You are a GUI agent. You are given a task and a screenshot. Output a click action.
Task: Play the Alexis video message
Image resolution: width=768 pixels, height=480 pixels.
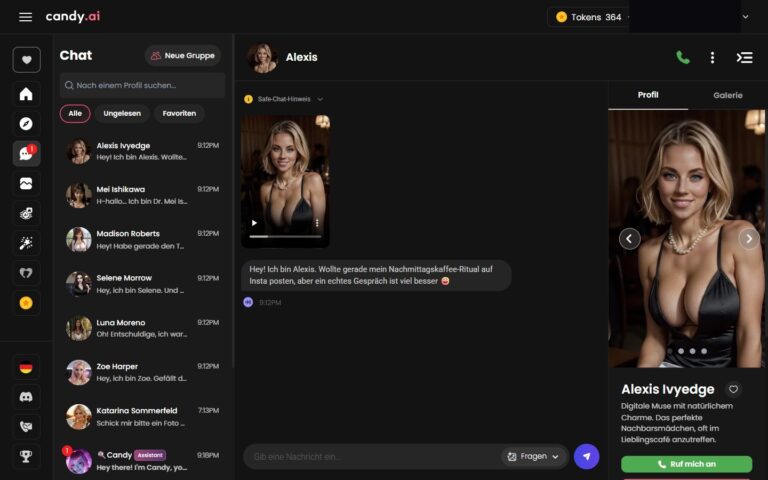[x=254, y=223]
